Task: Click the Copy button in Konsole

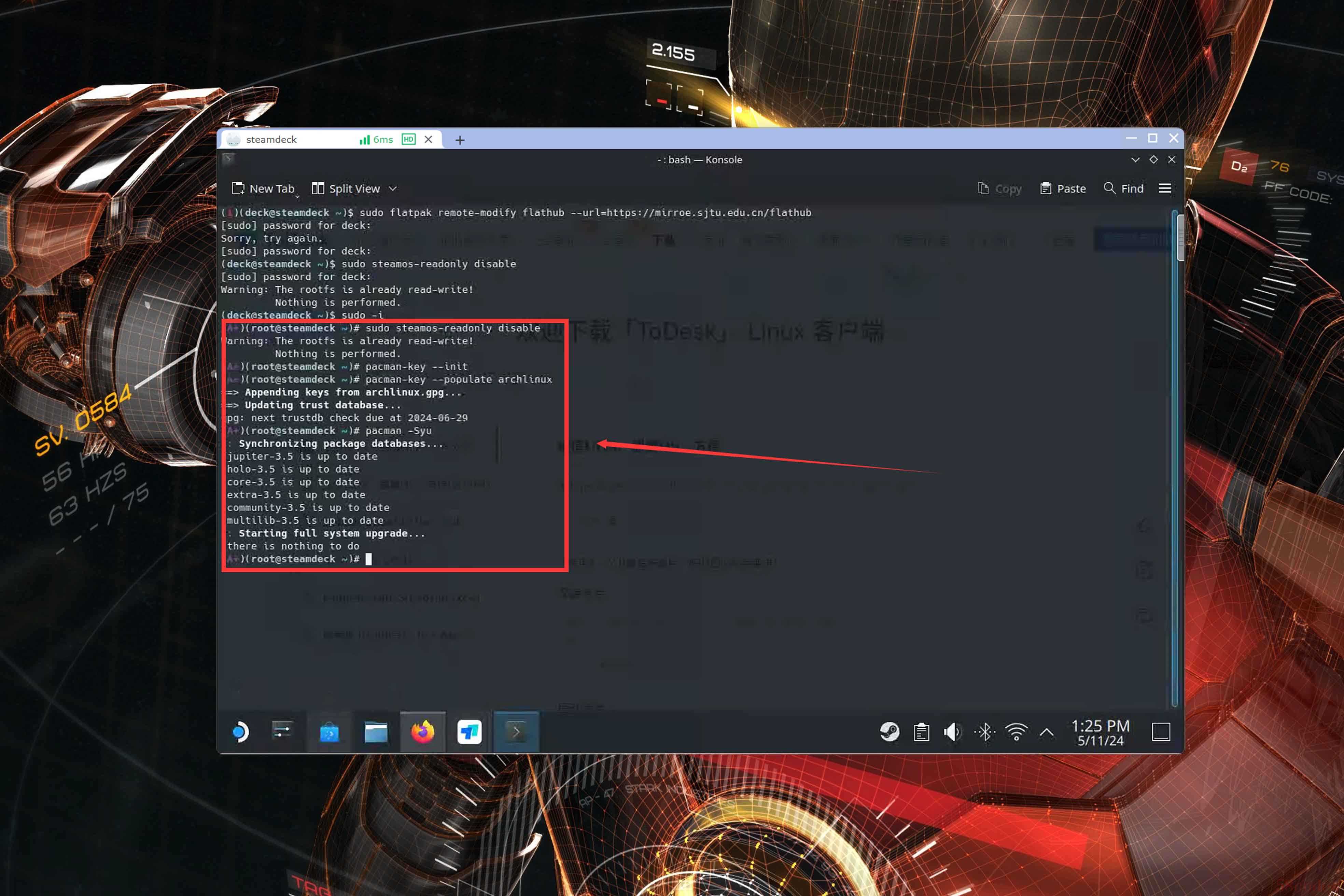Action: [x=999, y=188]
